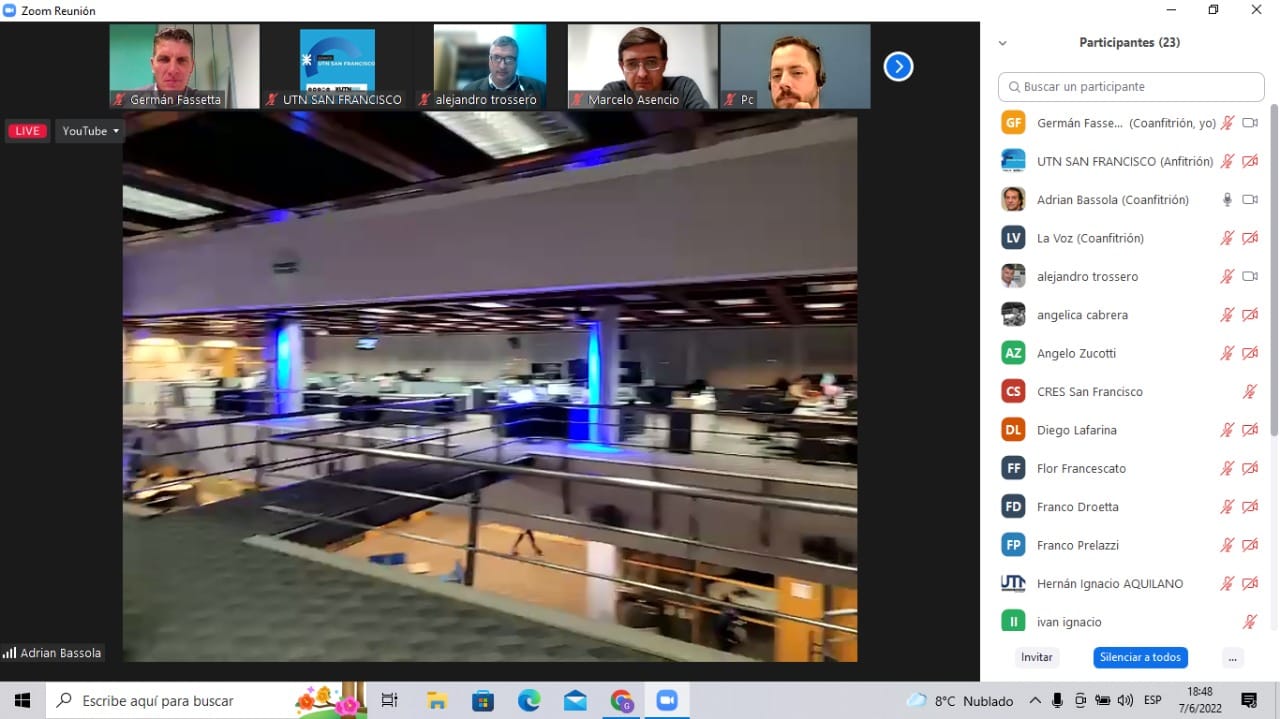Toggle Adrian Bassola's microphone

1227,200
